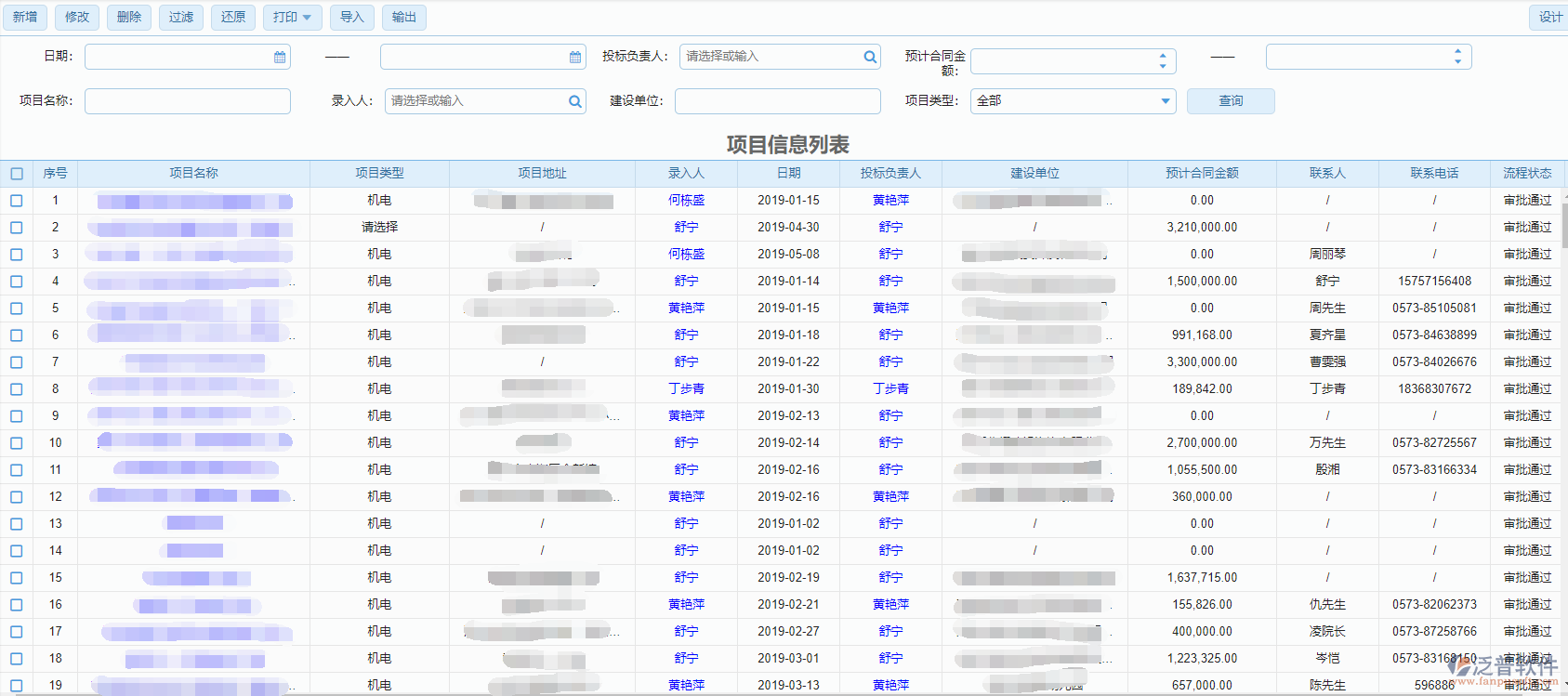
Task: Open 丁步青 录入人 link in row 8
Action: coord(686,389)
